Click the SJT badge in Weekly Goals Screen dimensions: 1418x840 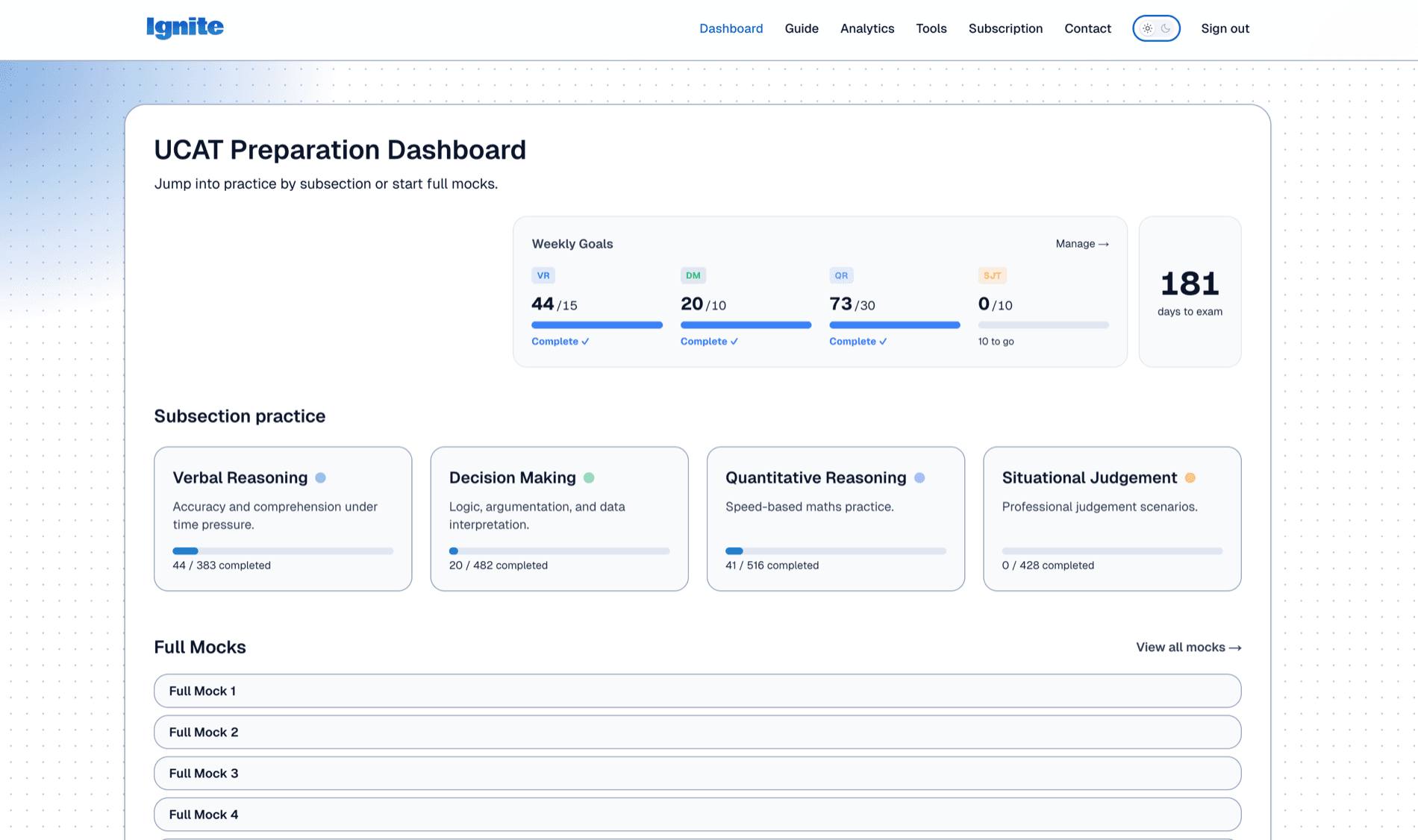point(993,275)
